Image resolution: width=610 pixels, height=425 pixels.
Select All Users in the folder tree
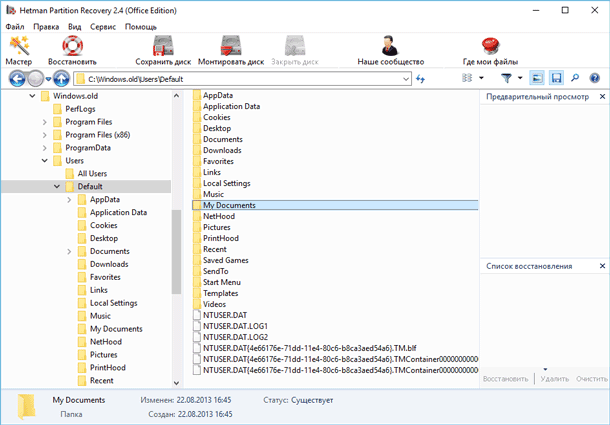click(x=86, y=174)
